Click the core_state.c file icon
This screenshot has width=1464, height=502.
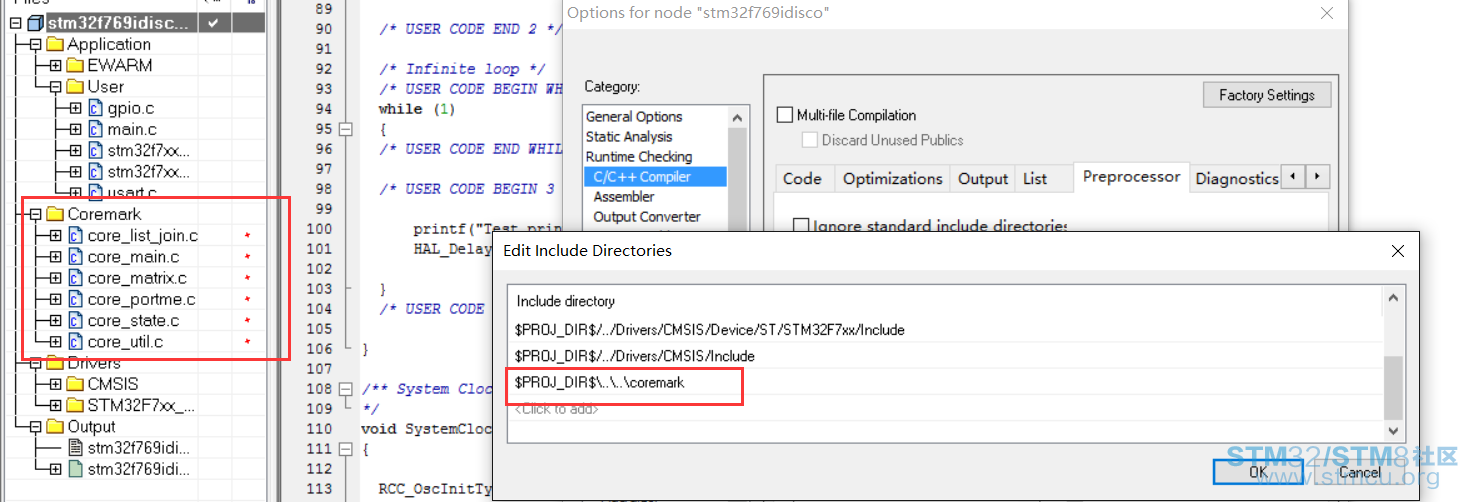pyautogui.click(x=75, y=321)
